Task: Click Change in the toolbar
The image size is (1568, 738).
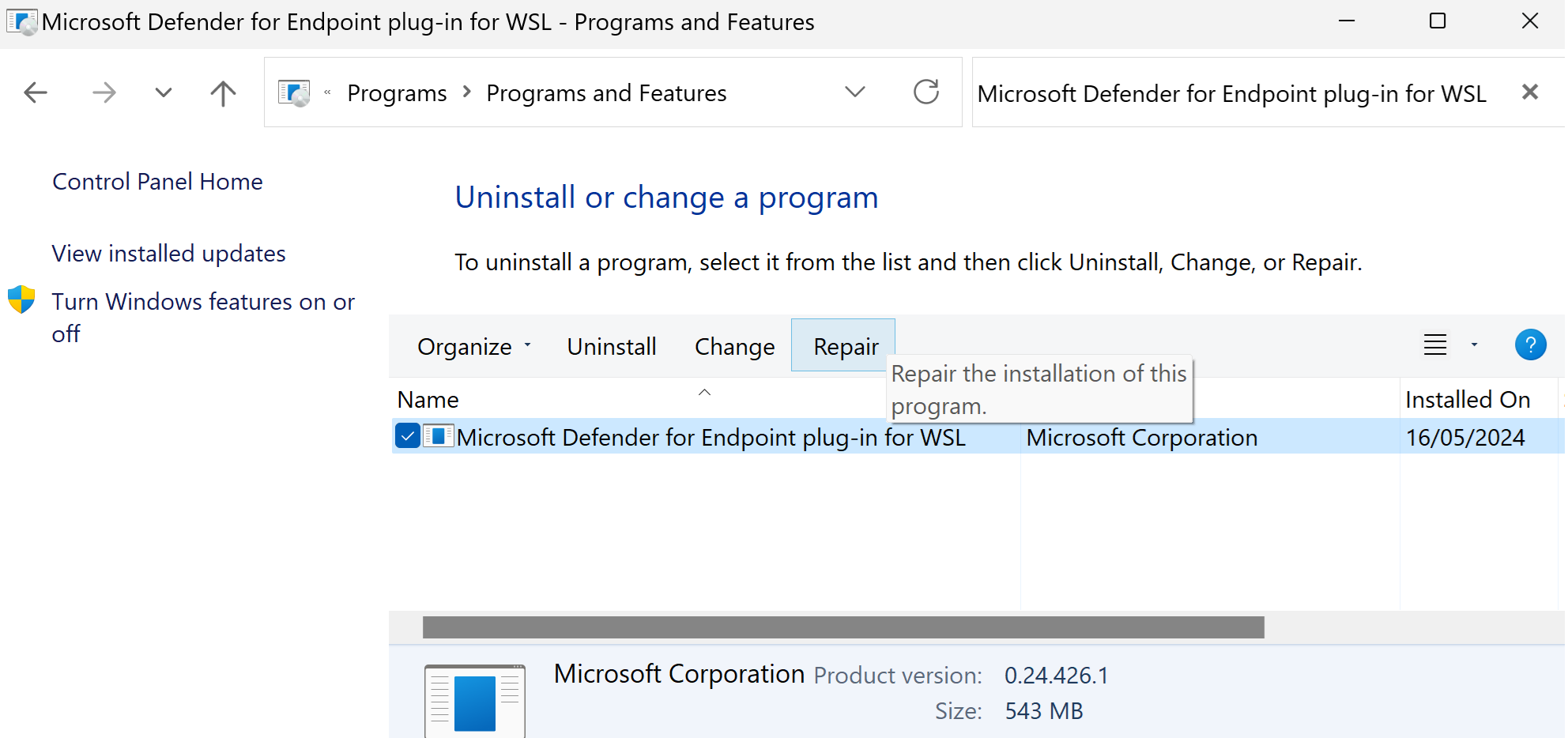Action: pos(734,347)
